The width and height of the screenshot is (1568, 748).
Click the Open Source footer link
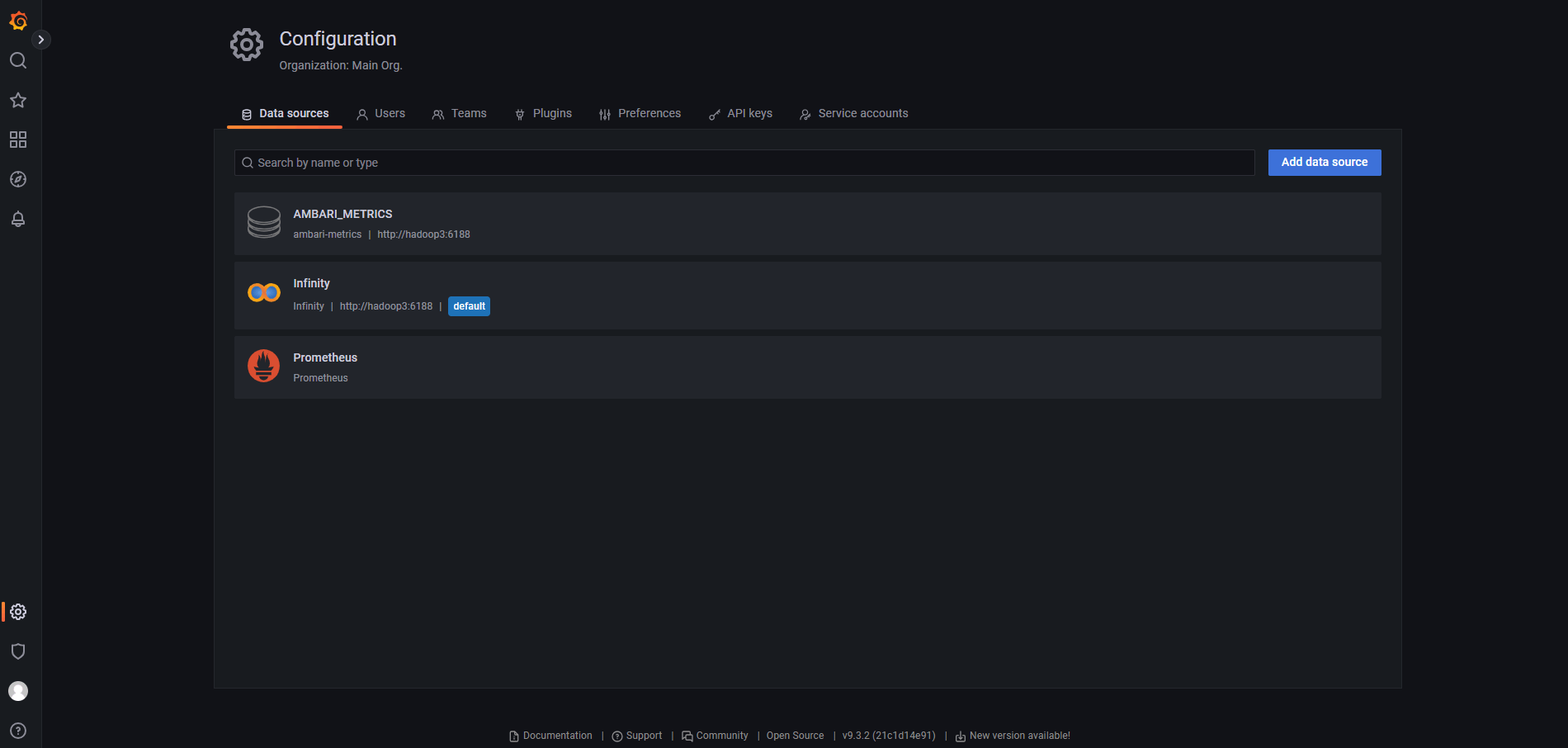[x=795, y=736]
